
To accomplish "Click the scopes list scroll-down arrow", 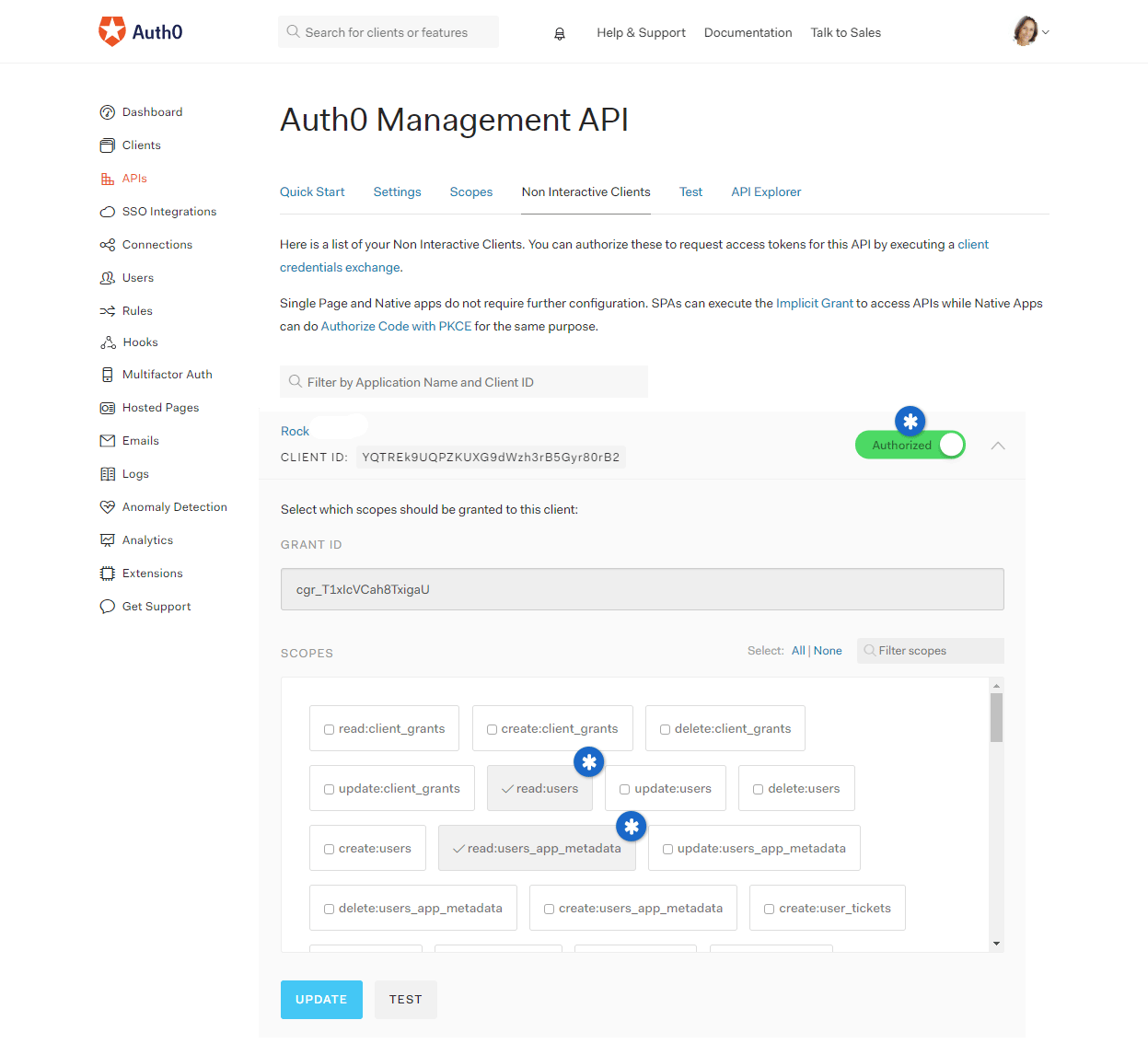I will click(996, 944).
